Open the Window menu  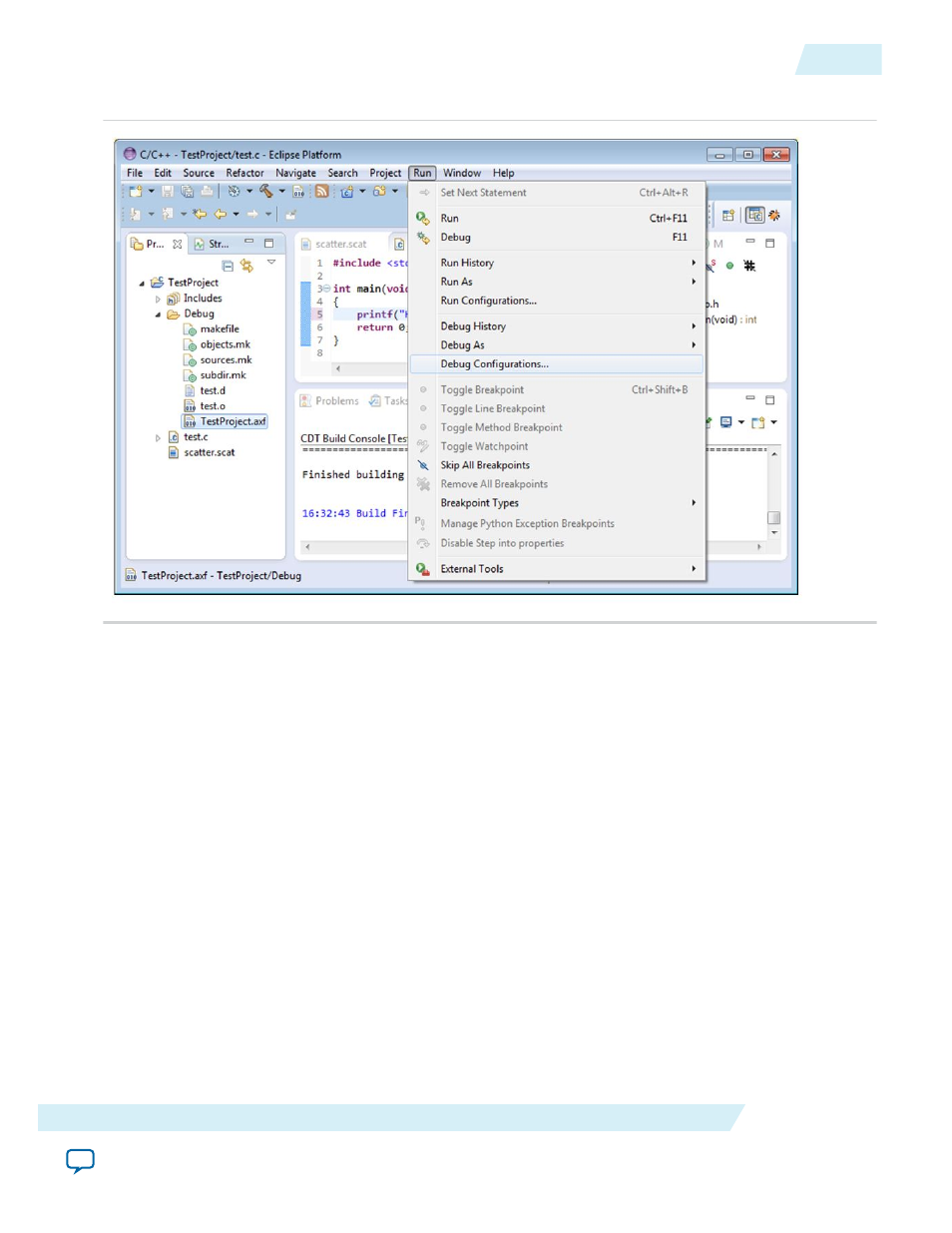pos(462,173)
